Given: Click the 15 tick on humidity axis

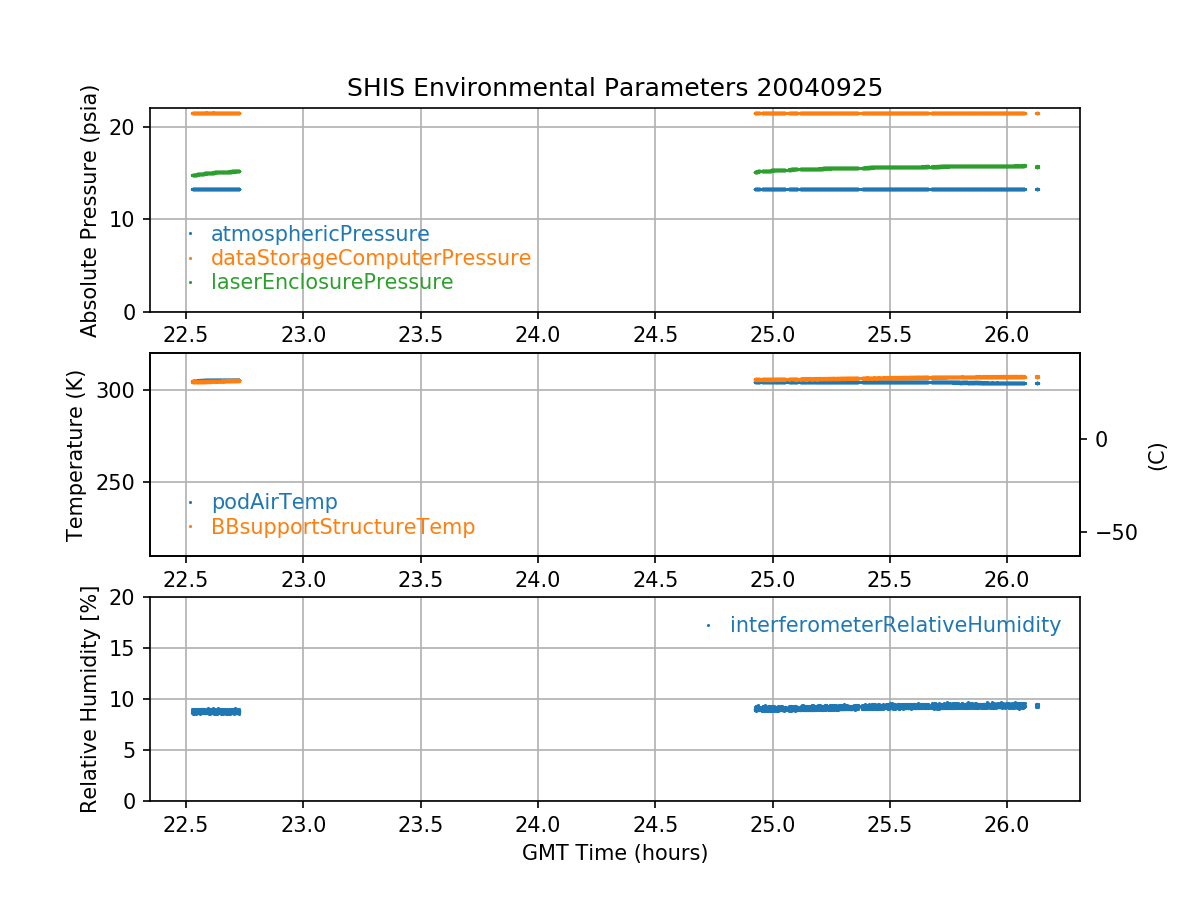Looking at the screenshot, I should [127, 648].
